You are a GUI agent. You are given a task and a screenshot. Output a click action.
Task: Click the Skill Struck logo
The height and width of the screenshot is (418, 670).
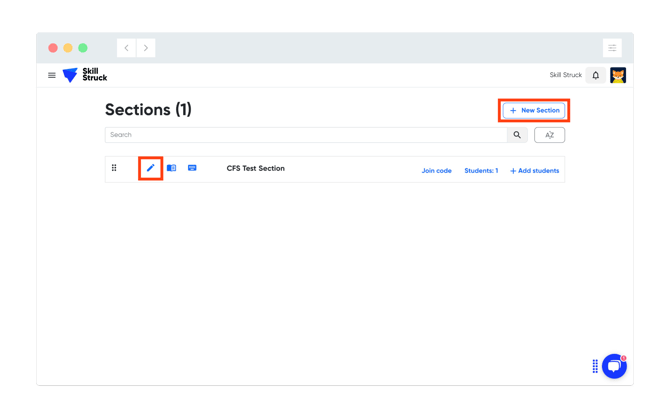pos(85,75)
